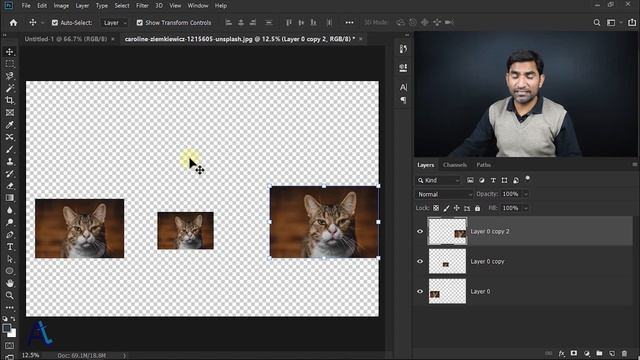
Task: Click the foreground color swatch
Action: [x=7, y=328]
